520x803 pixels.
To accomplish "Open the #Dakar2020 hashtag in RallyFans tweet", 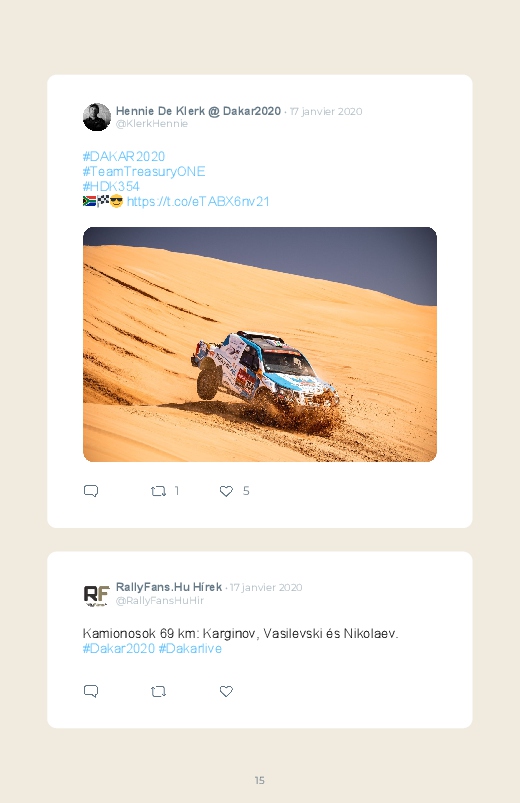I will [119, 648].
